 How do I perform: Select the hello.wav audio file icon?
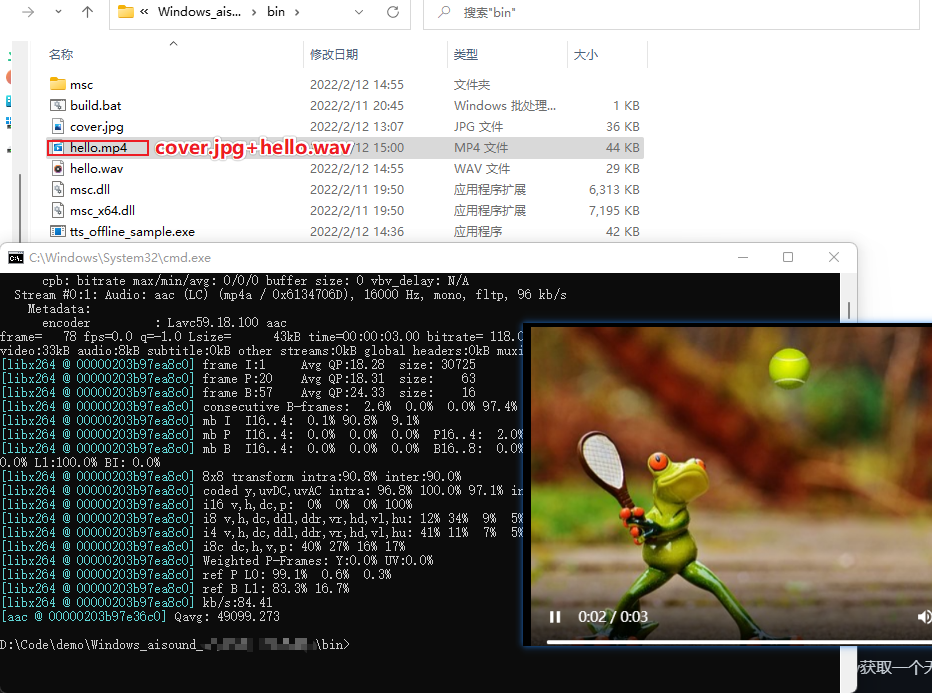click(58, 168)
